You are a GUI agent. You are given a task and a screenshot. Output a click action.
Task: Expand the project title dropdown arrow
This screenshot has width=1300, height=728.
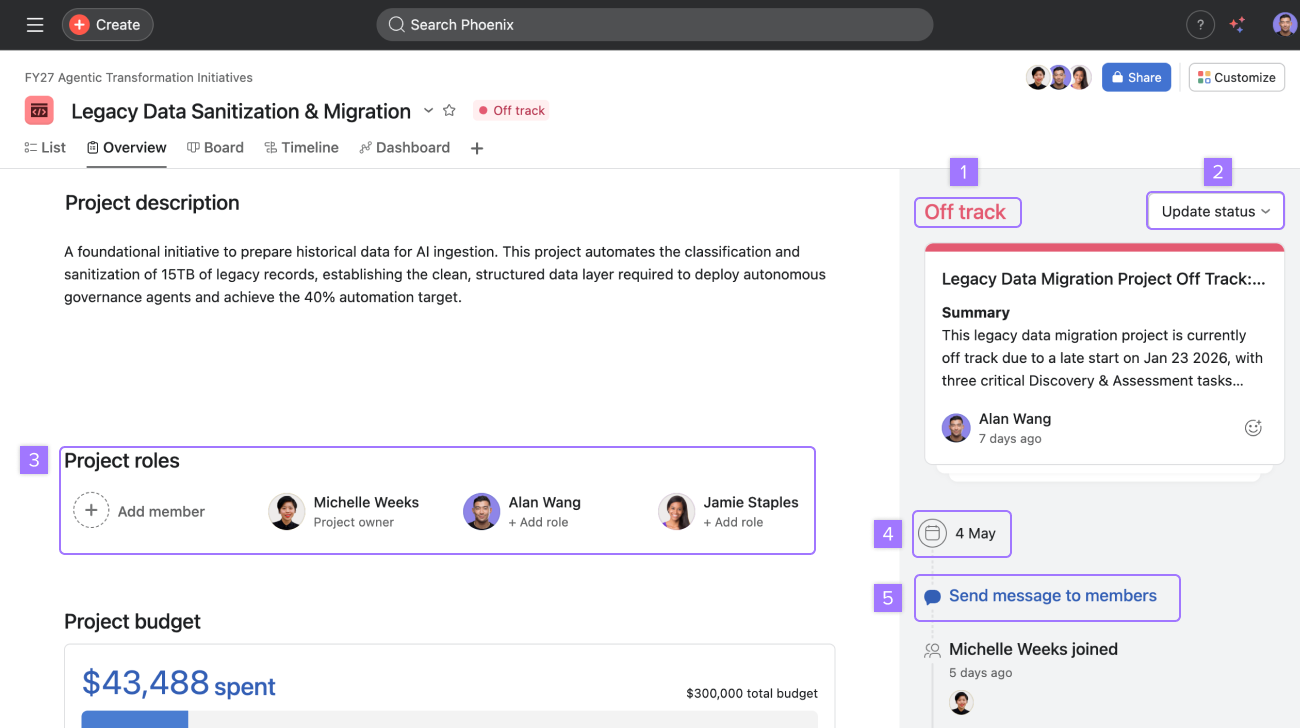point(428,110)
